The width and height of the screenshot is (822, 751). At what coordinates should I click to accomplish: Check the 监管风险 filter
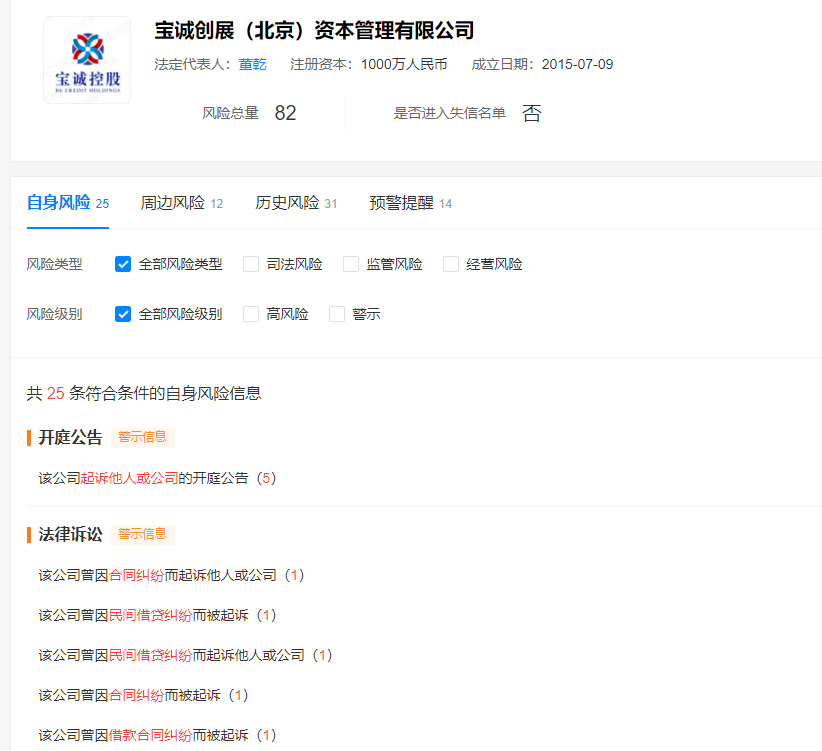352,265
